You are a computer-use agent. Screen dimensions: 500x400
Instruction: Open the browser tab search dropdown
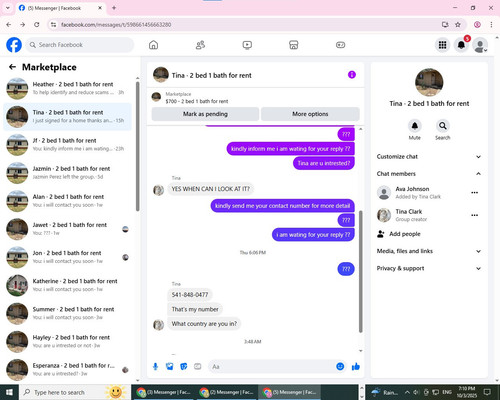8,8
